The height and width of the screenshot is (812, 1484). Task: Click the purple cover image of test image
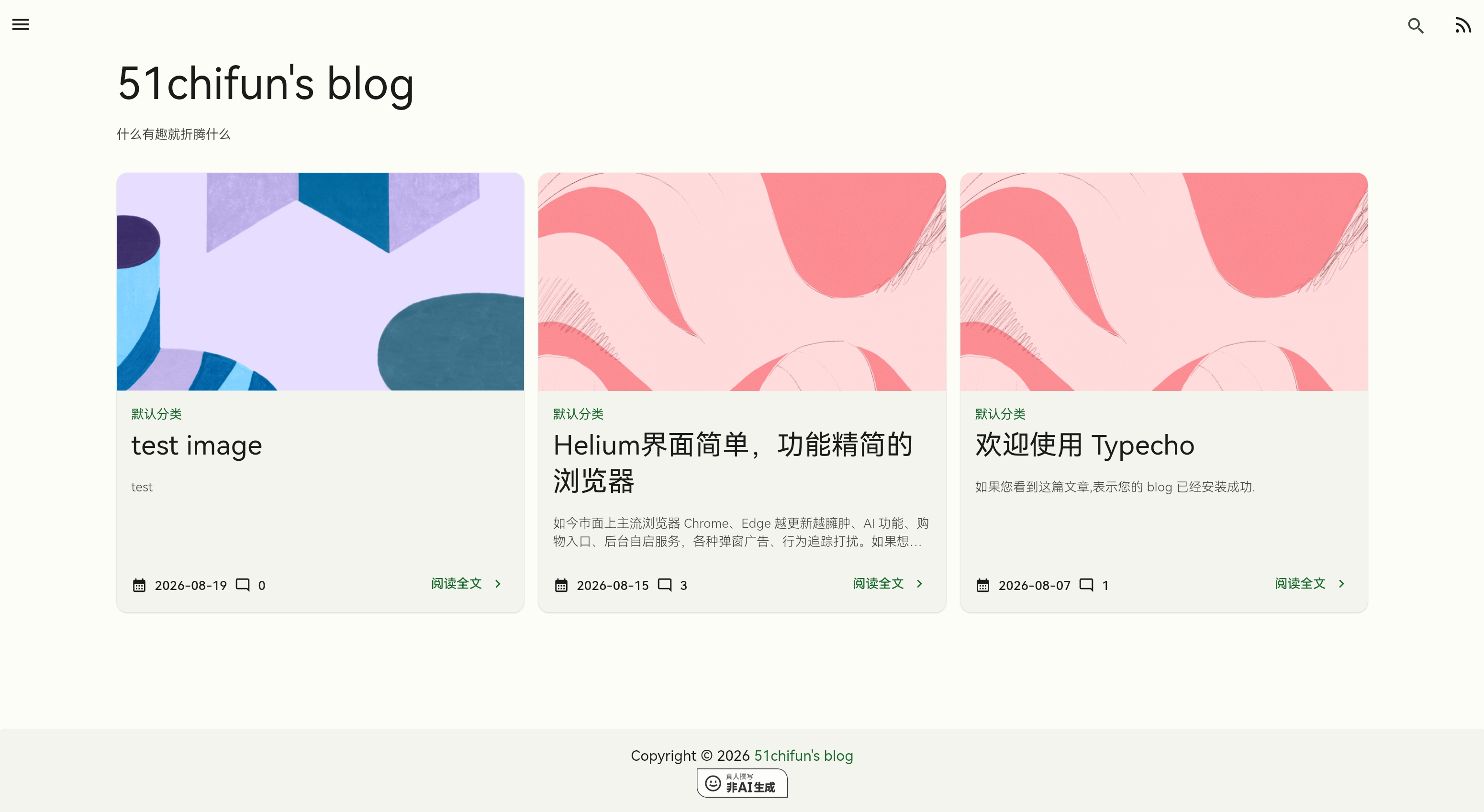(x=320, y=282)
